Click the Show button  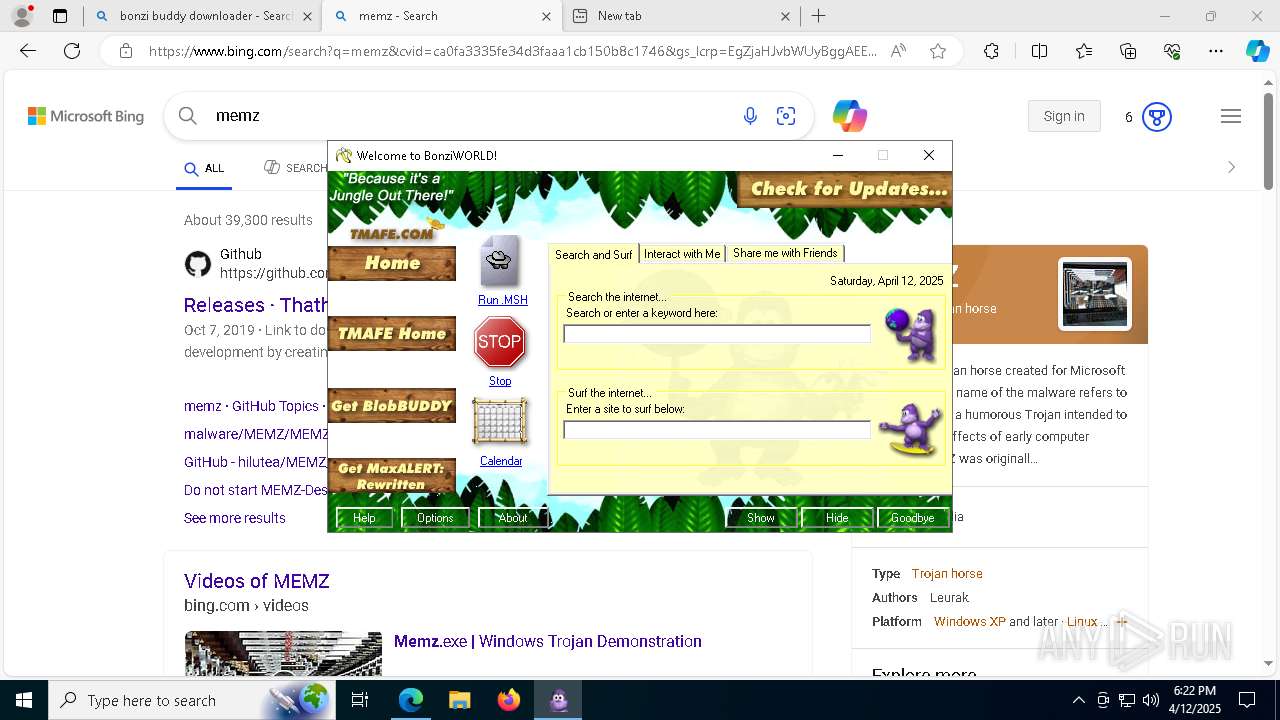[761, 517]
